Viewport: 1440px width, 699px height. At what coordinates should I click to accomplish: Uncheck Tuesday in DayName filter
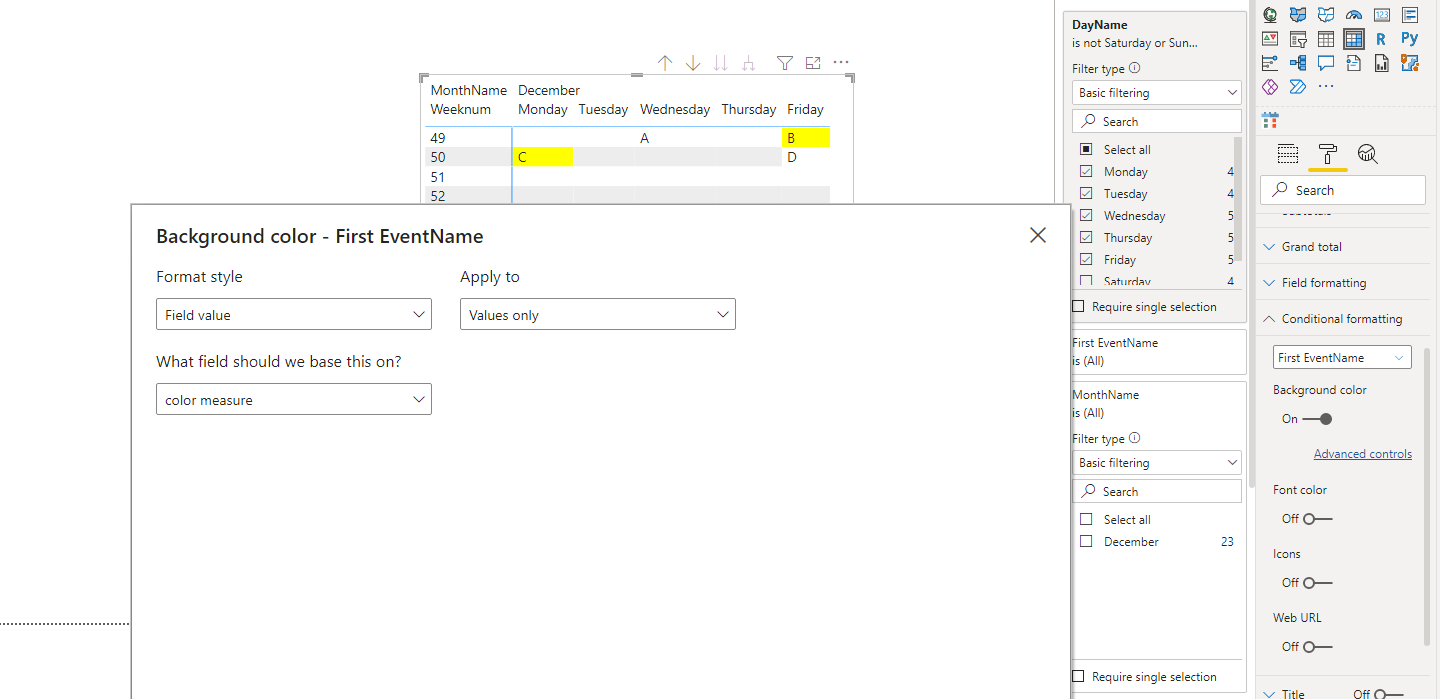click(1086, 193)
